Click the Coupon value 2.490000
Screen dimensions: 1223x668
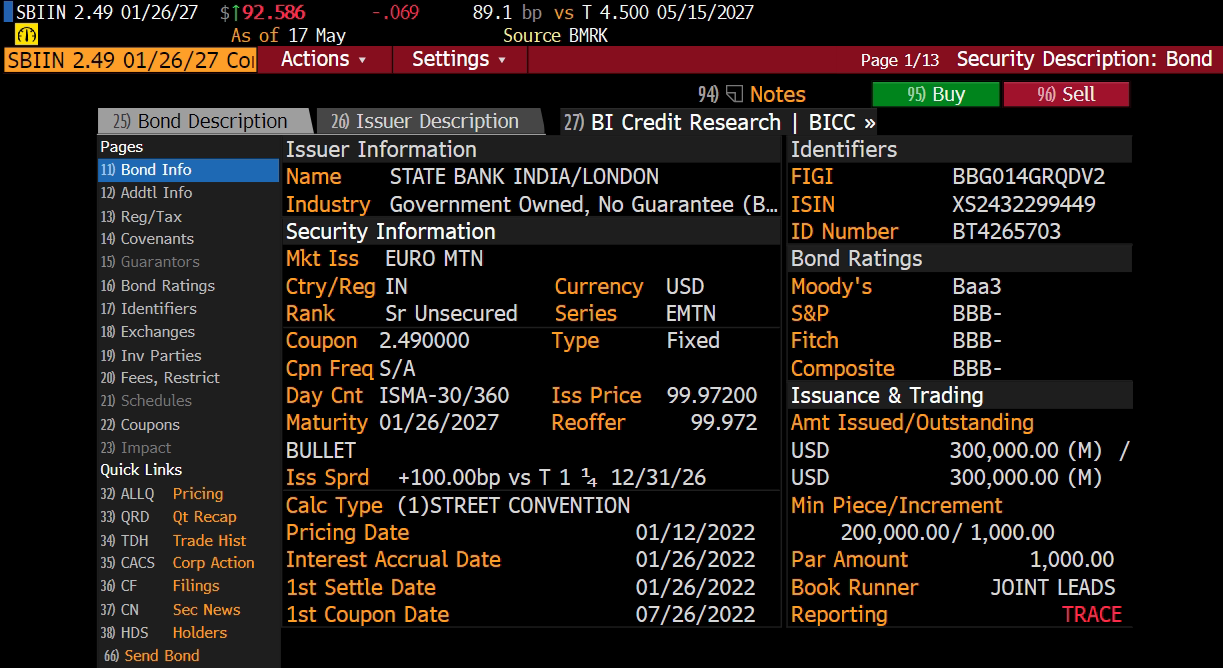coord(424,340)
